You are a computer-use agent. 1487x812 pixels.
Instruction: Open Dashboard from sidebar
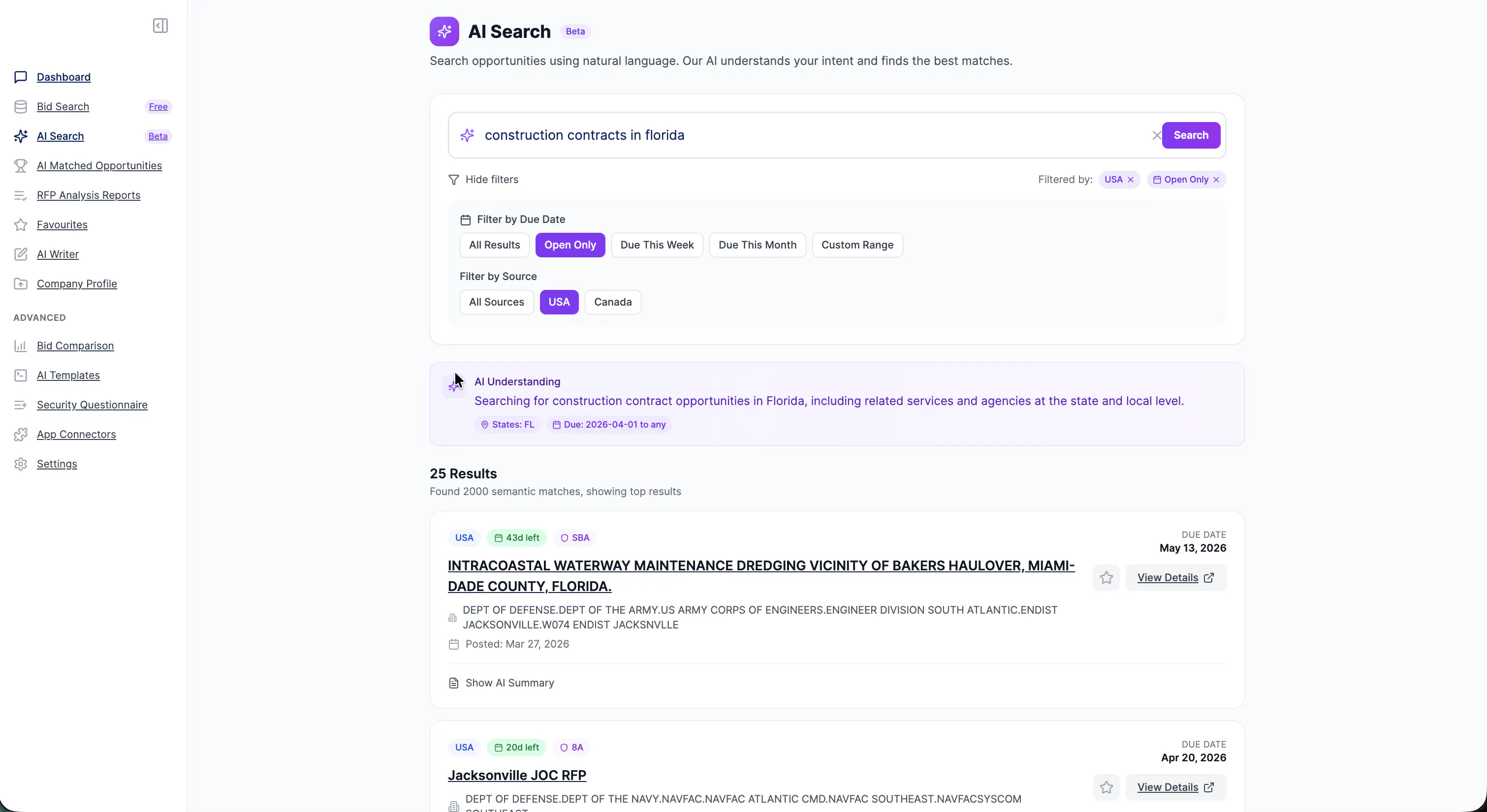tap(63, 77)
